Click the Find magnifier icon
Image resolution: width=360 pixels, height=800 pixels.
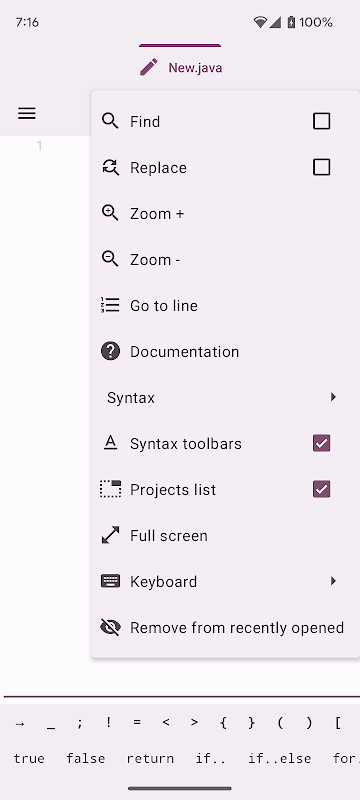(x=110, y=121)
